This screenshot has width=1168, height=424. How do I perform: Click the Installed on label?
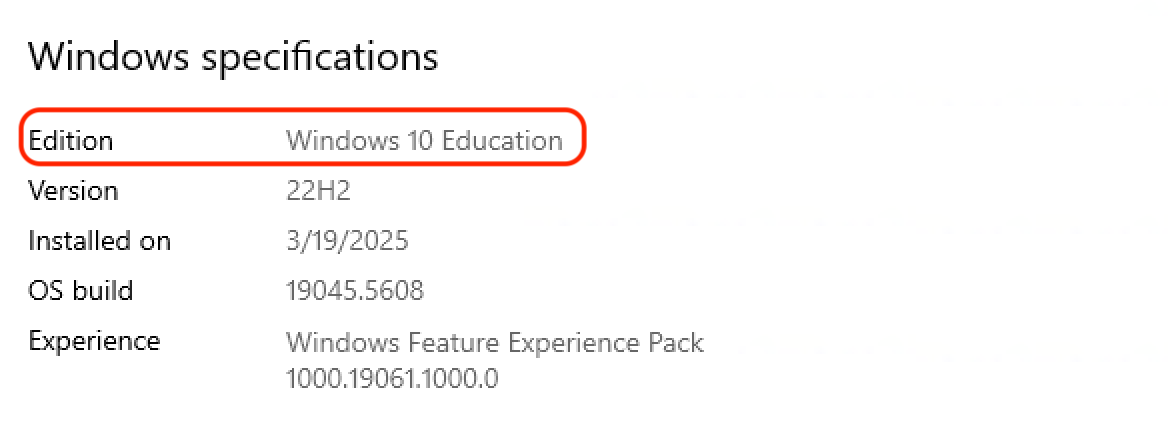[x=99, y=241]
